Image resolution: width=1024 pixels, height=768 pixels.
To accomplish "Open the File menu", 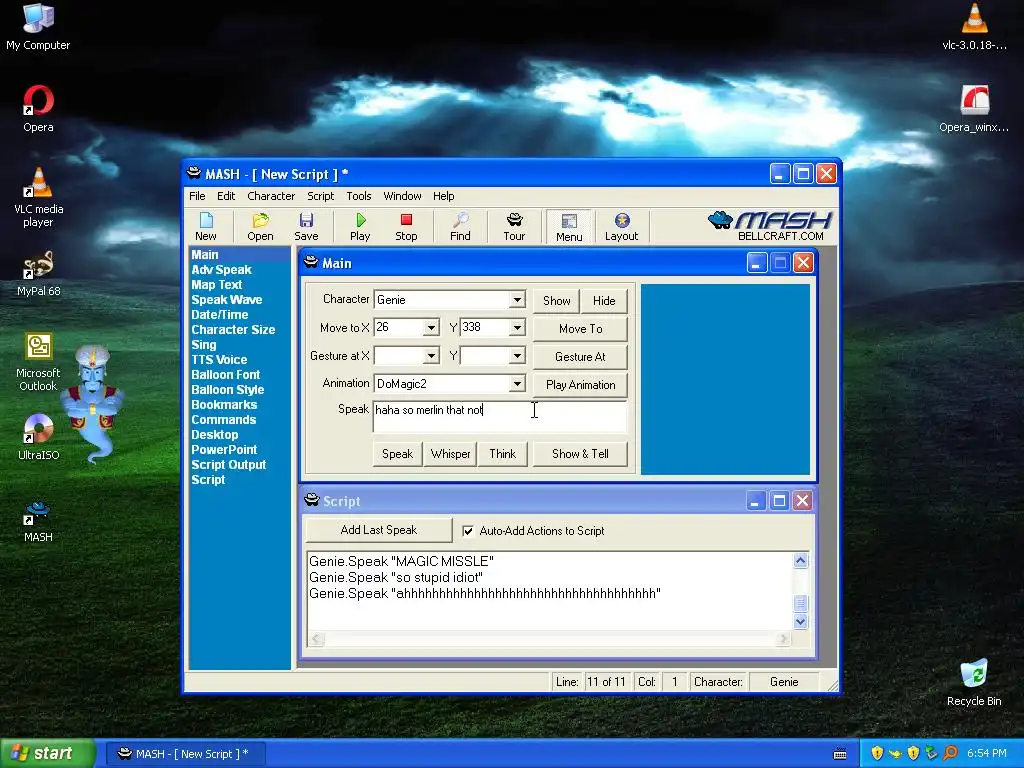I will (197, 196).
